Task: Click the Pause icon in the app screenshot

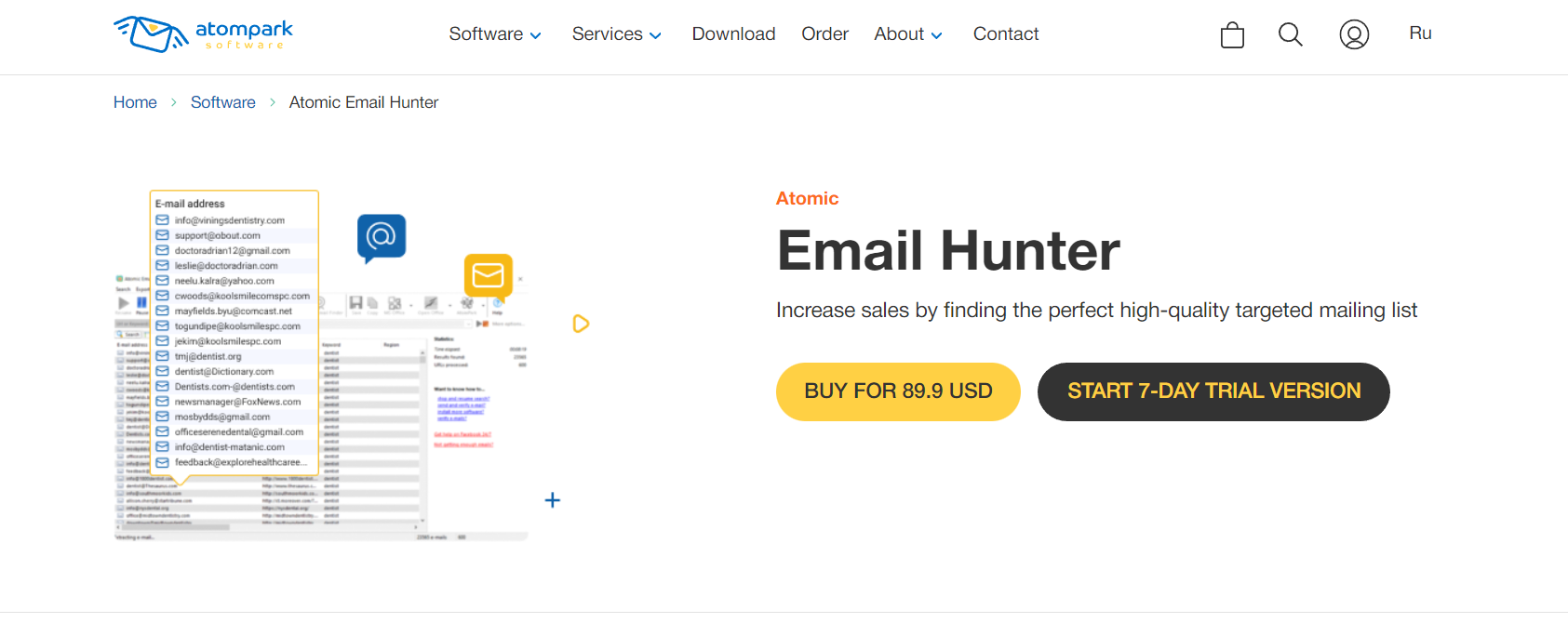Action: pos(141,302)
